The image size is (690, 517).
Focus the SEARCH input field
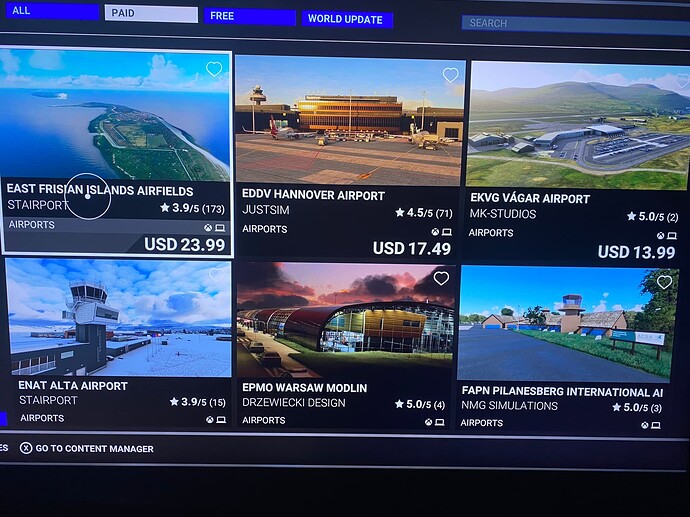(576, 24)
